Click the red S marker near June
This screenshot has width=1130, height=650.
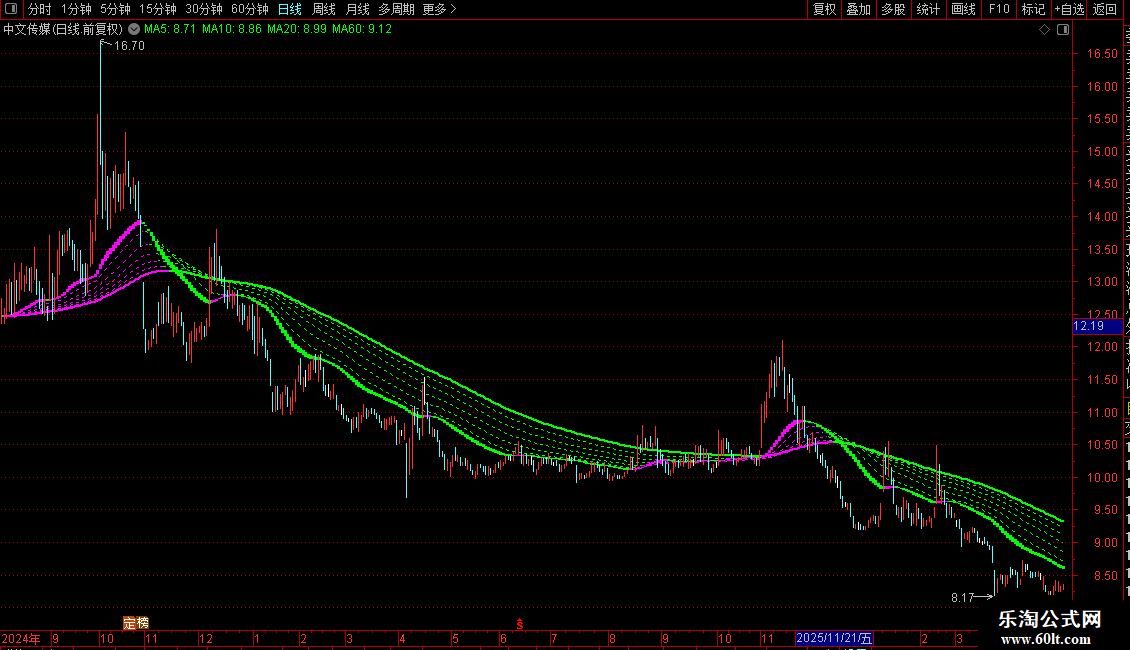pyautogui.click(x=520, y=624)
